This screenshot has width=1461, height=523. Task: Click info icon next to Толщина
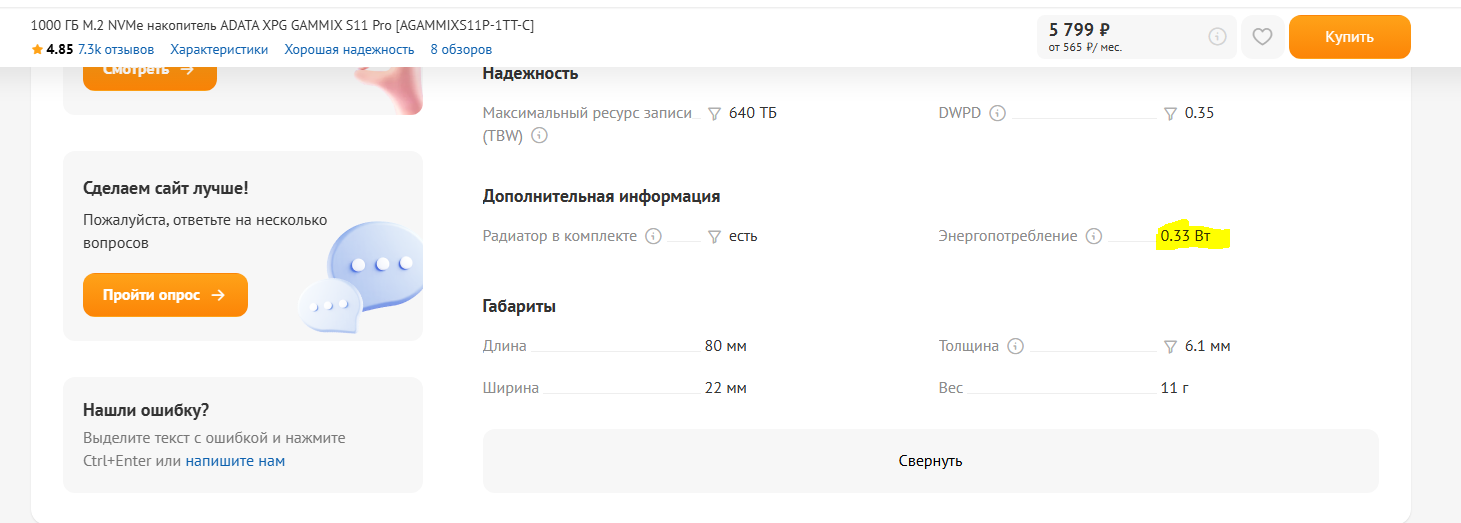pyautogui.click(x=1015, y=346)
